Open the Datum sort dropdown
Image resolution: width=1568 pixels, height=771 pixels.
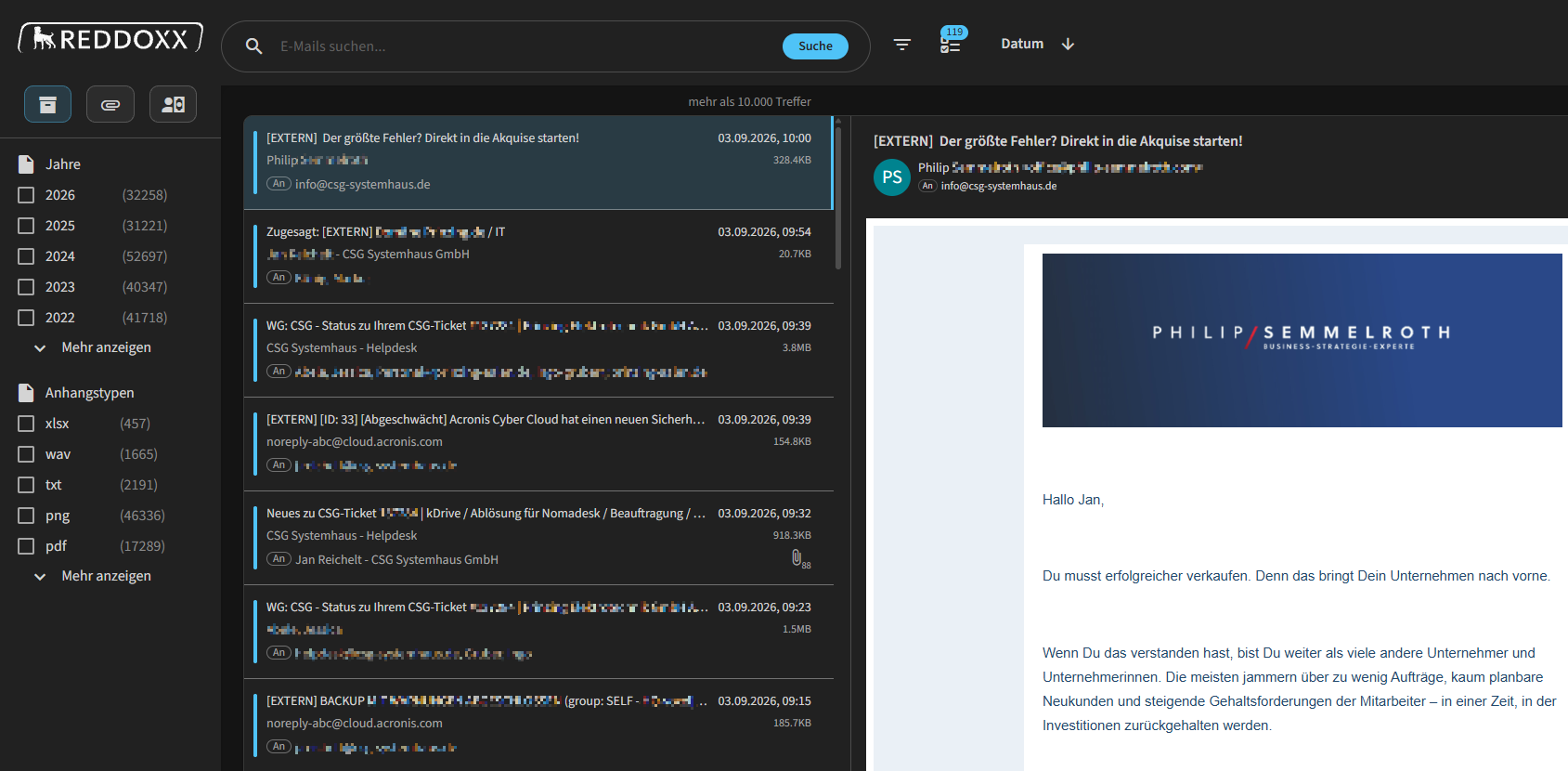point(1022,44)
